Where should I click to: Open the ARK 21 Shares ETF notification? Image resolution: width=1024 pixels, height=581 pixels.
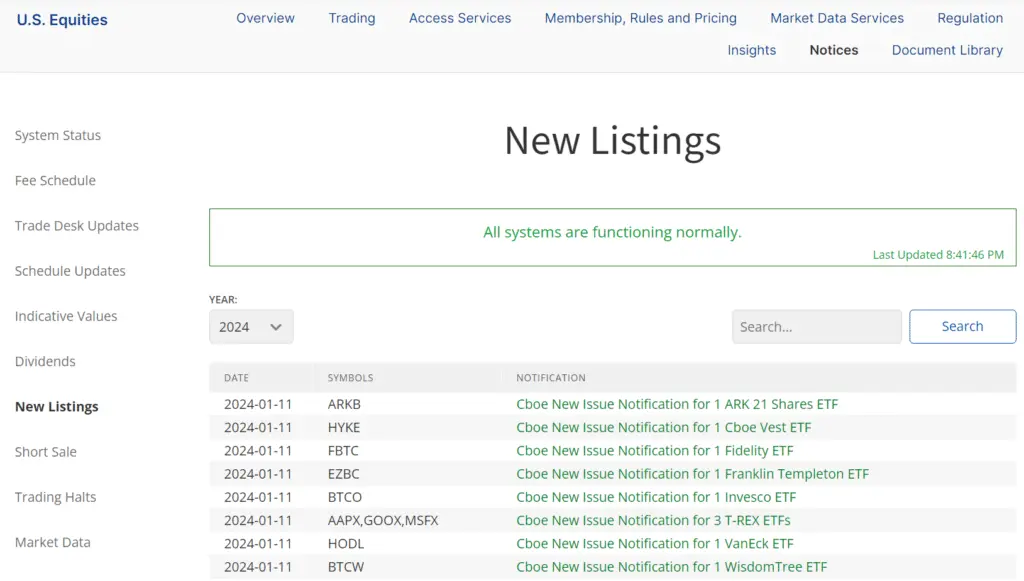[x=677, y=404]
